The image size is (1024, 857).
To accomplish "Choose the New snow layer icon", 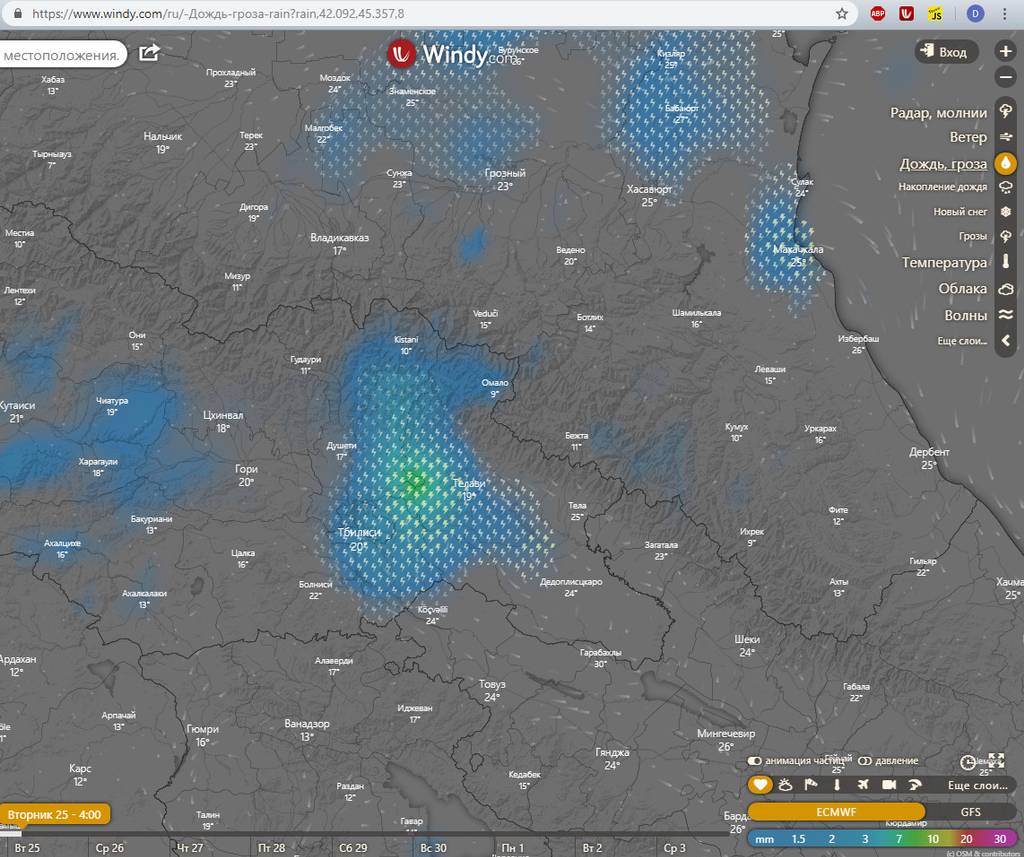I will pos(1006,212).
